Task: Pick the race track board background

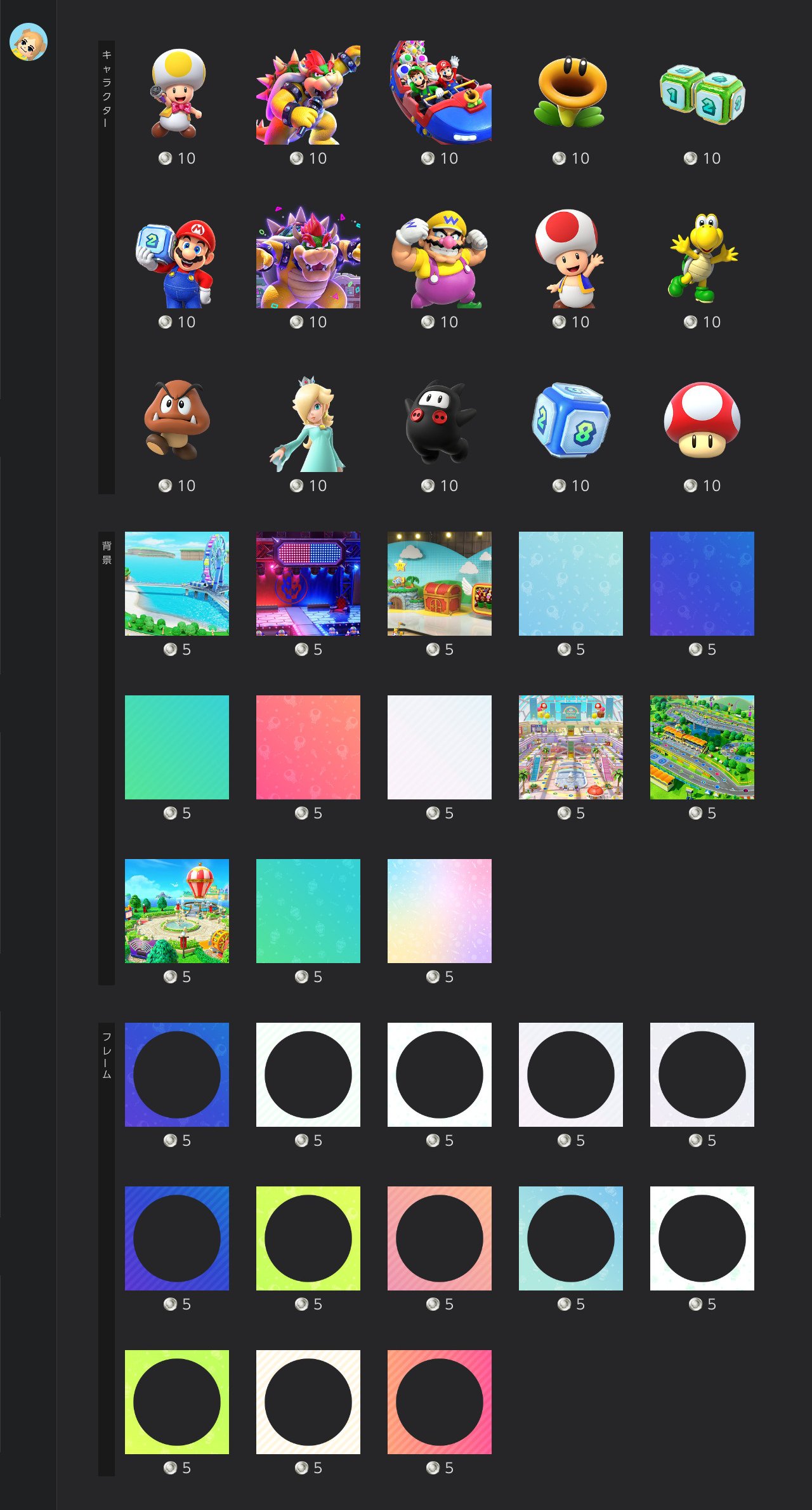Action: click(x=702, y=747)
